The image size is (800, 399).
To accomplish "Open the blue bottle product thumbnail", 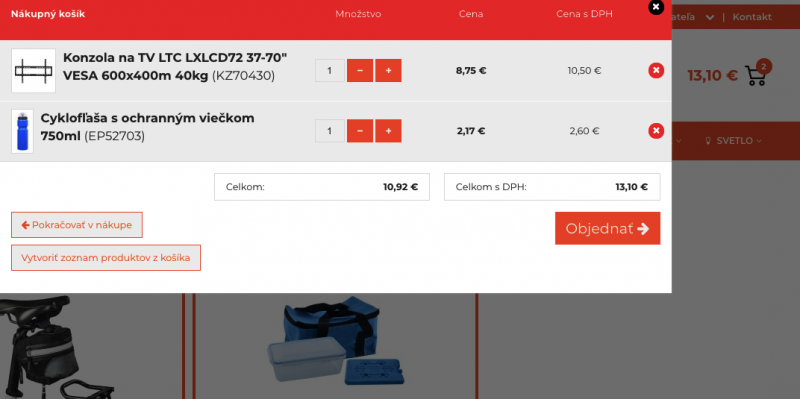I will tap(22, 131).
